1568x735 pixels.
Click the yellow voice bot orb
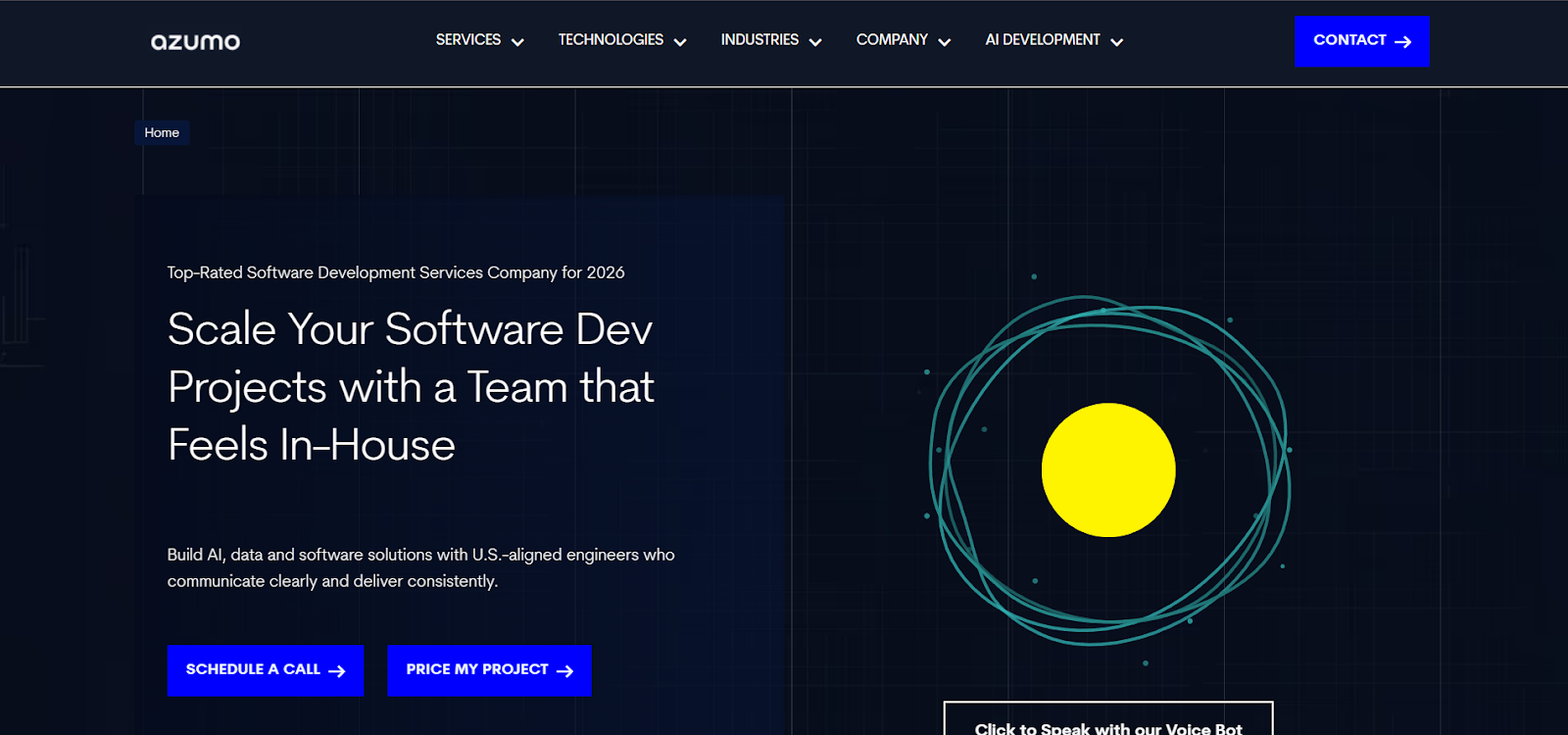(1107, 469)
